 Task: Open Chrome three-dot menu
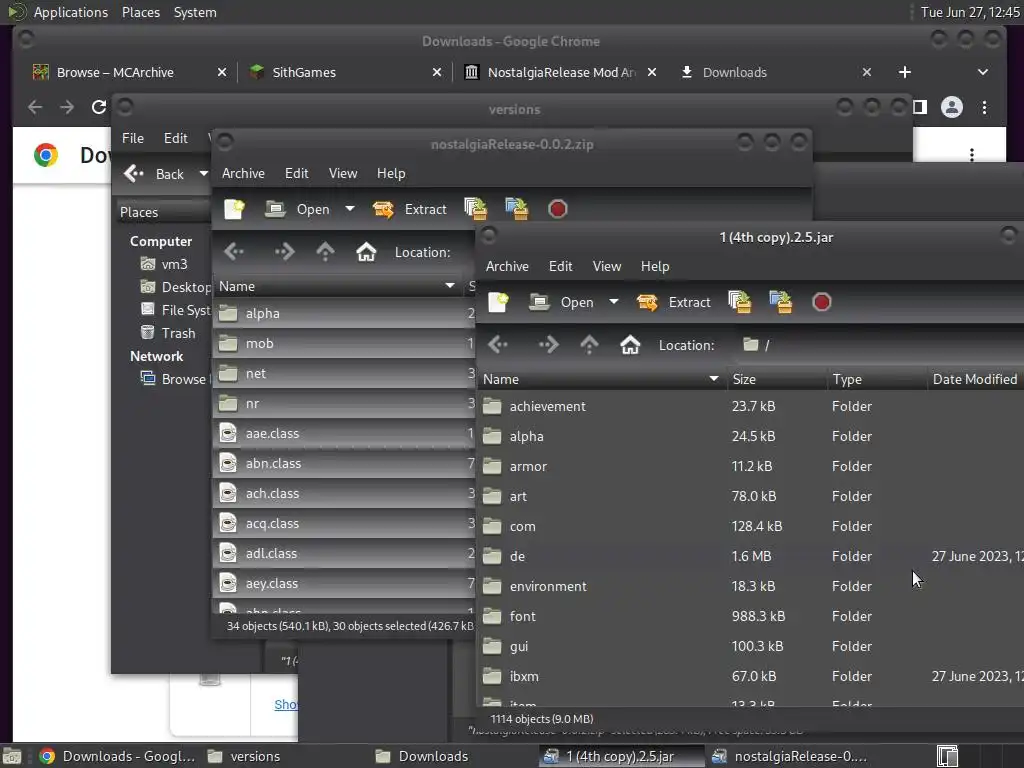984,107
